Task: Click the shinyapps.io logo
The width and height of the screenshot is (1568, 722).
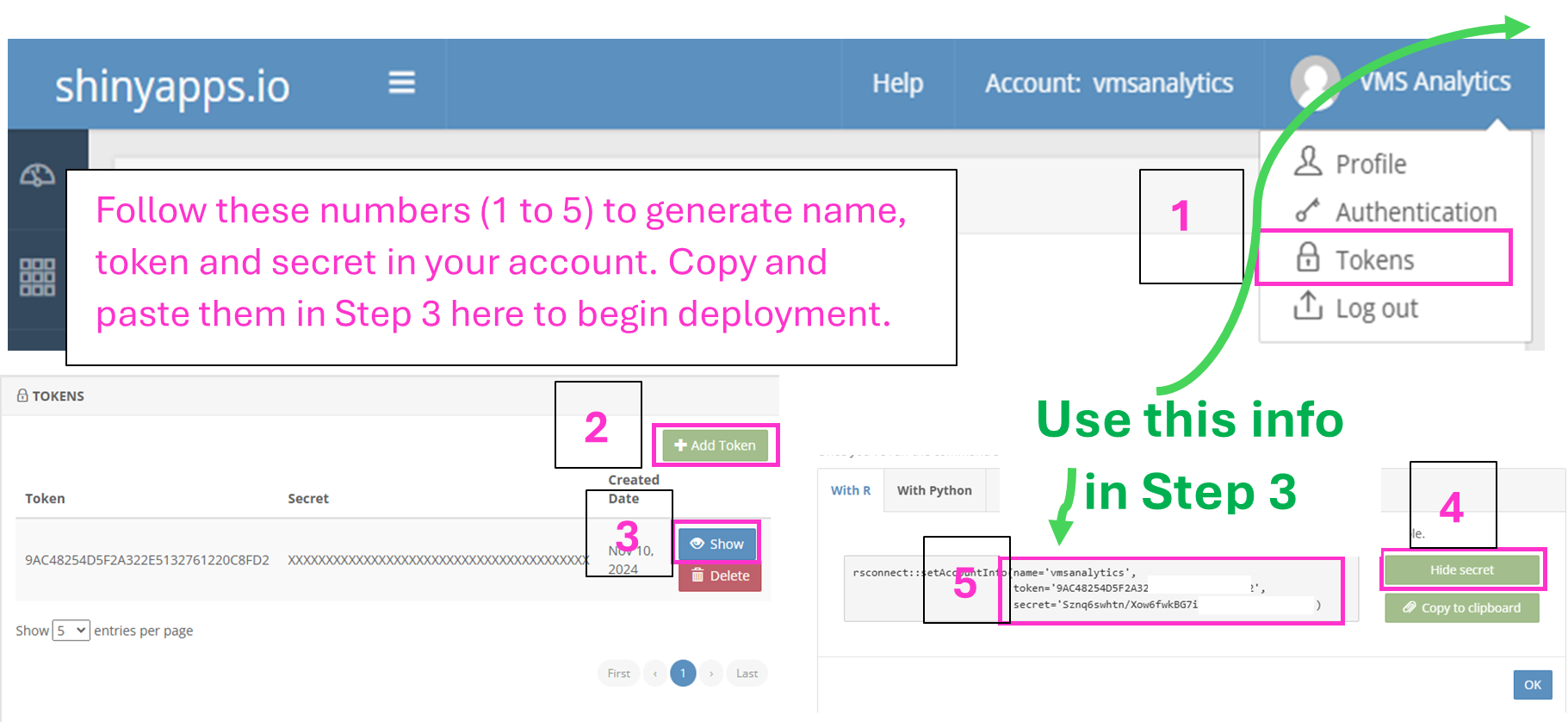Action: 172,86
